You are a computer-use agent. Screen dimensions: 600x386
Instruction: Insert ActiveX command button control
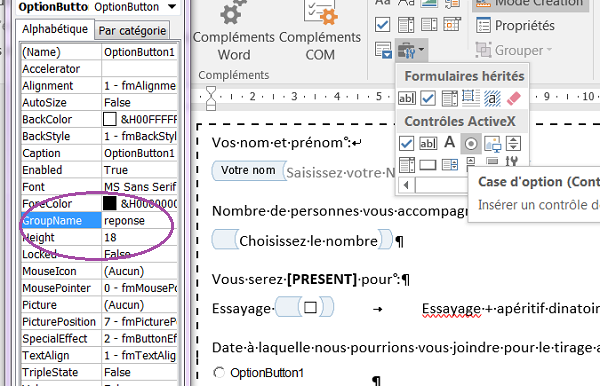pyautogui.click(x=428, y=165)
